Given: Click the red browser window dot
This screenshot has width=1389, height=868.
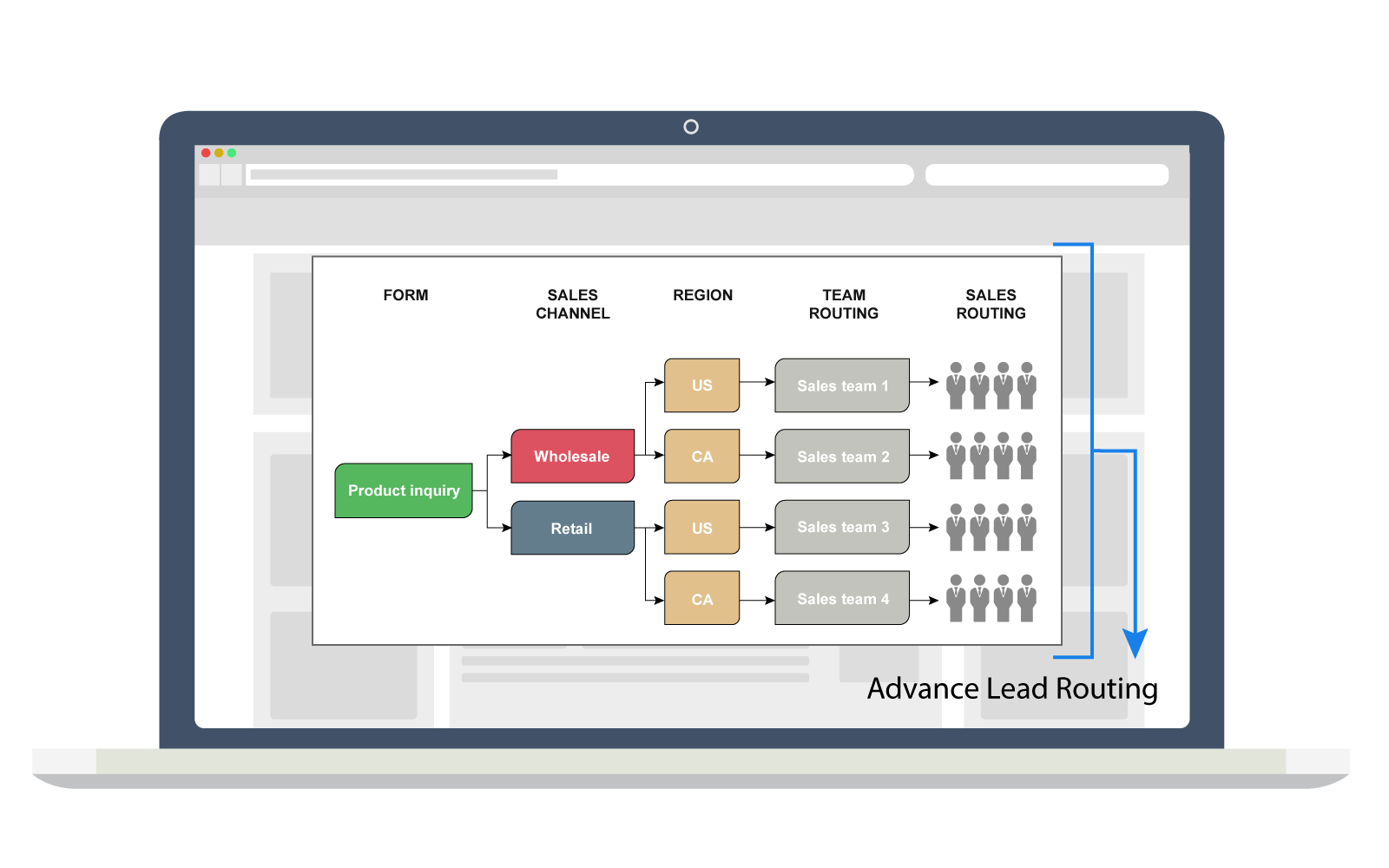Looking at the screenshot, I should coord(206,153).
